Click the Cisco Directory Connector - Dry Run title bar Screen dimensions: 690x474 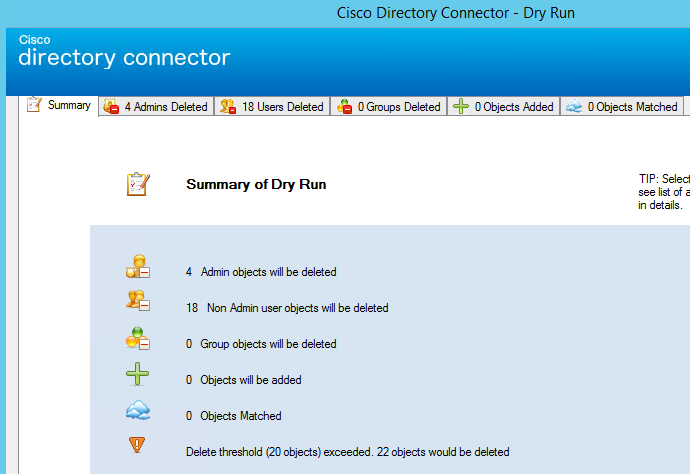tap(455, 13)
